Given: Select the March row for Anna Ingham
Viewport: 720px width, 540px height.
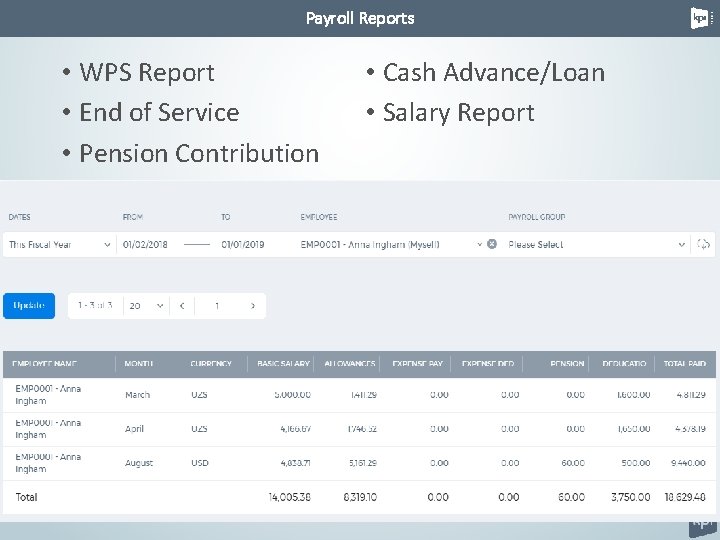Looking at the screenshot, I should (x=360, y=395).
